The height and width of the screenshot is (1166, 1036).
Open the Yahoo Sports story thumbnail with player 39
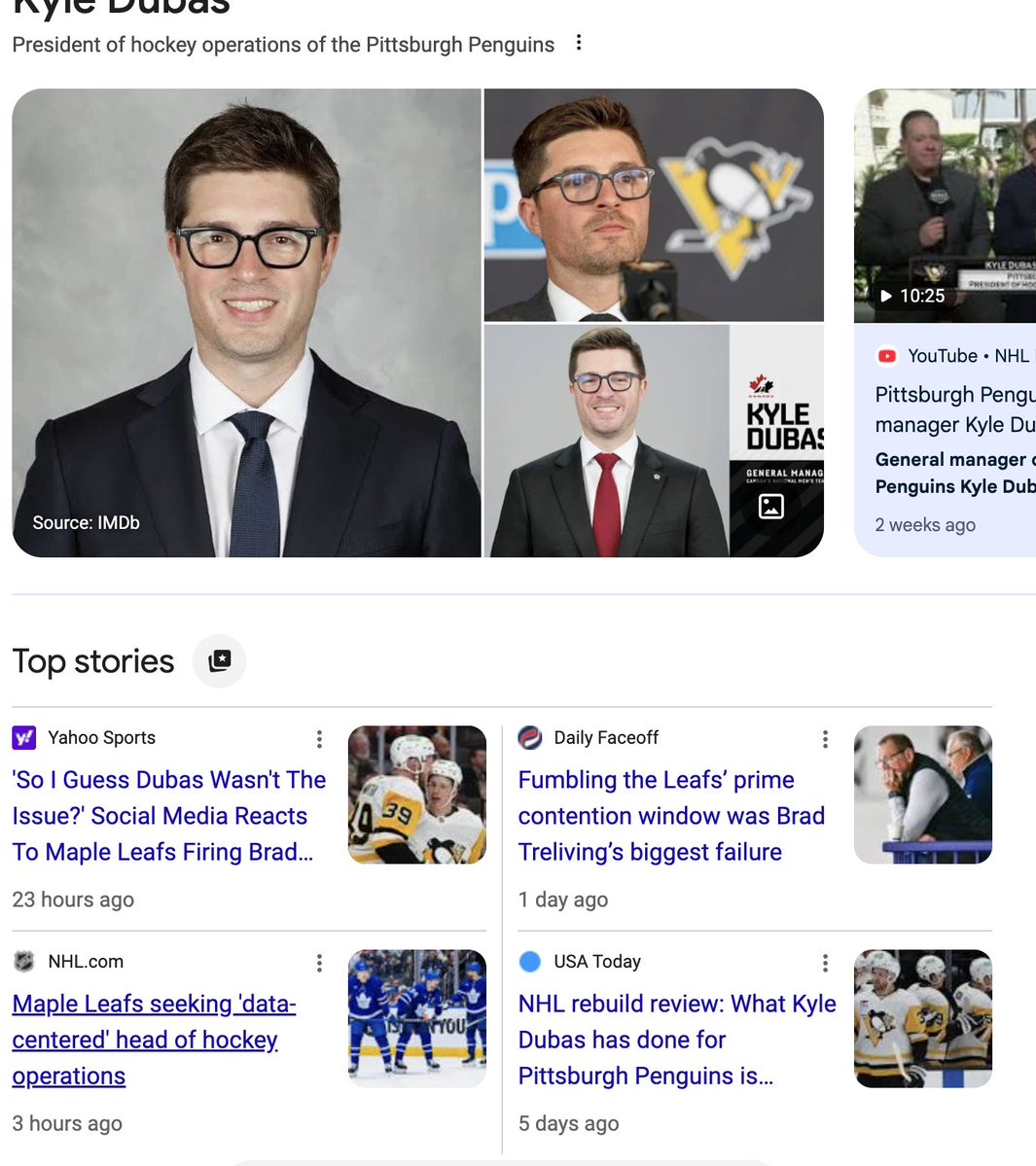click(417, 795)
